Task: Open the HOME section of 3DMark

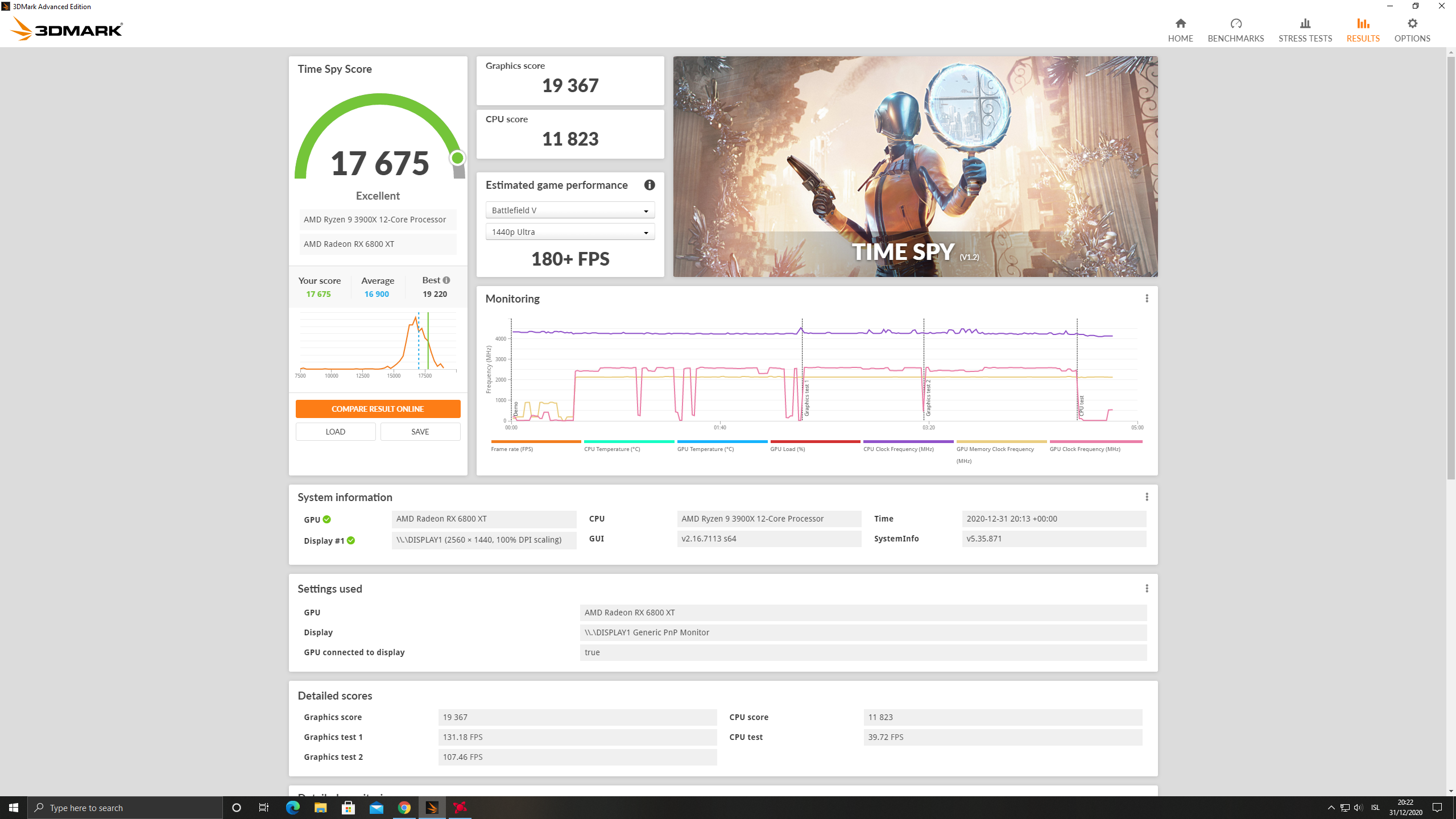Action: tap(1181, 30)
